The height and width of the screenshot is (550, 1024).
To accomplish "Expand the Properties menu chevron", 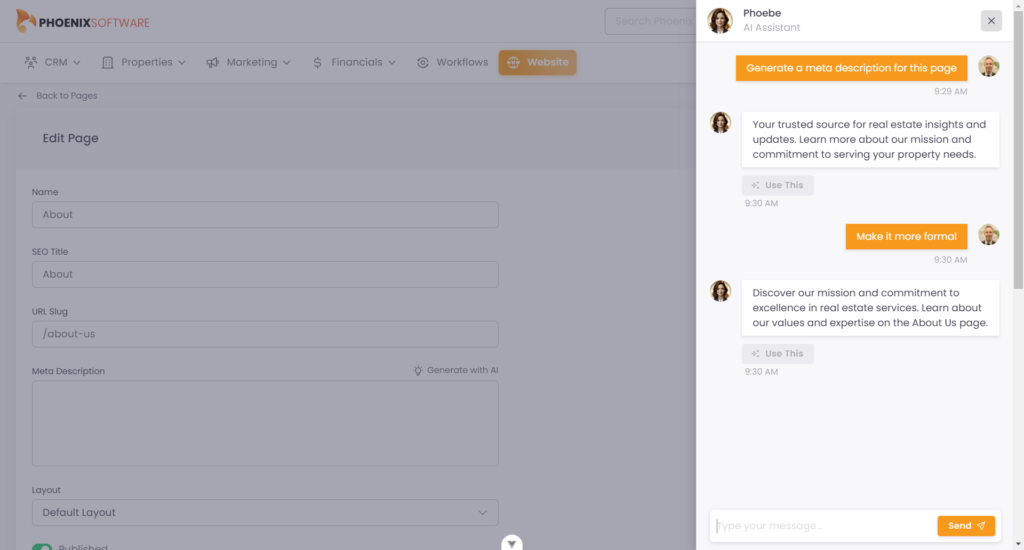I will [182, 63].
